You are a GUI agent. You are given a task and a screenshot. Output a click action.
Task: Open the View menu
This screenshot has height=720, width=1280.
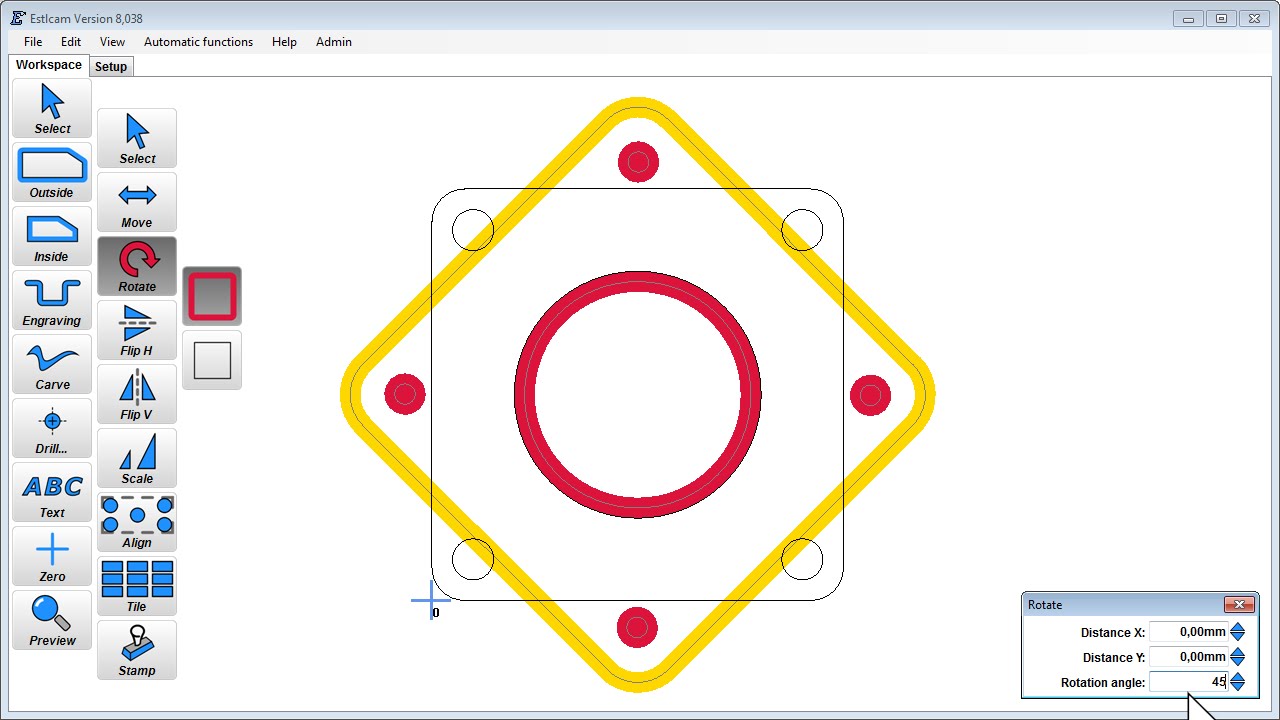point(113,42)
